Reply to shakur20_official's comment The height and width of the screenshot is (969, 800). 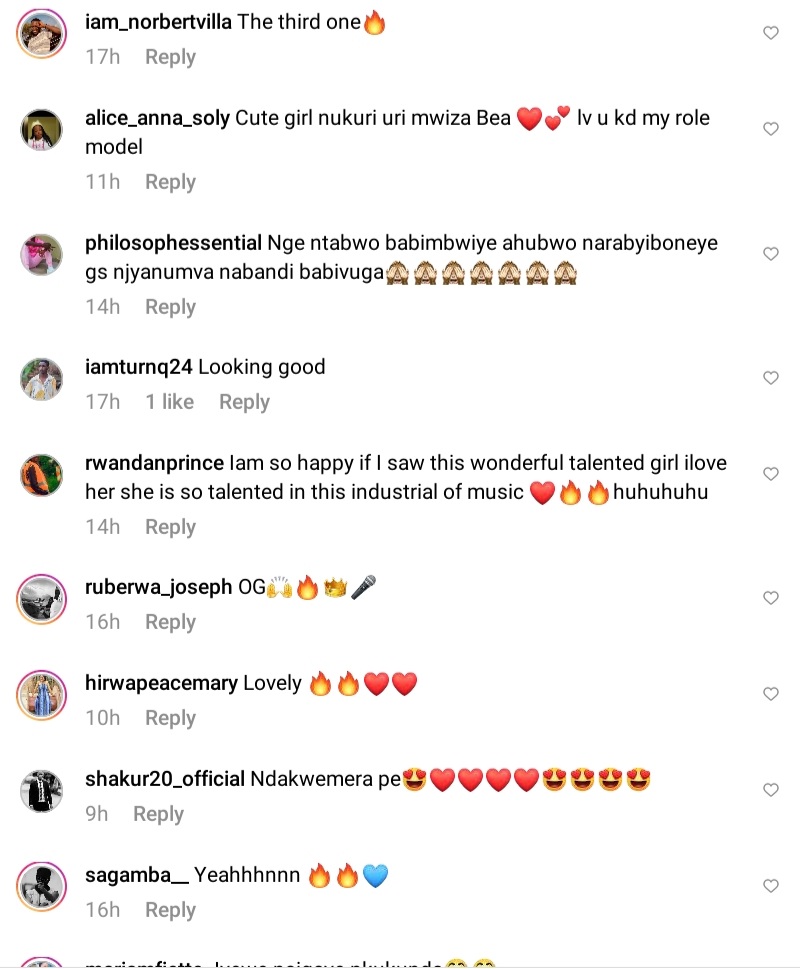pyautogui.click(x=158, y=814)
